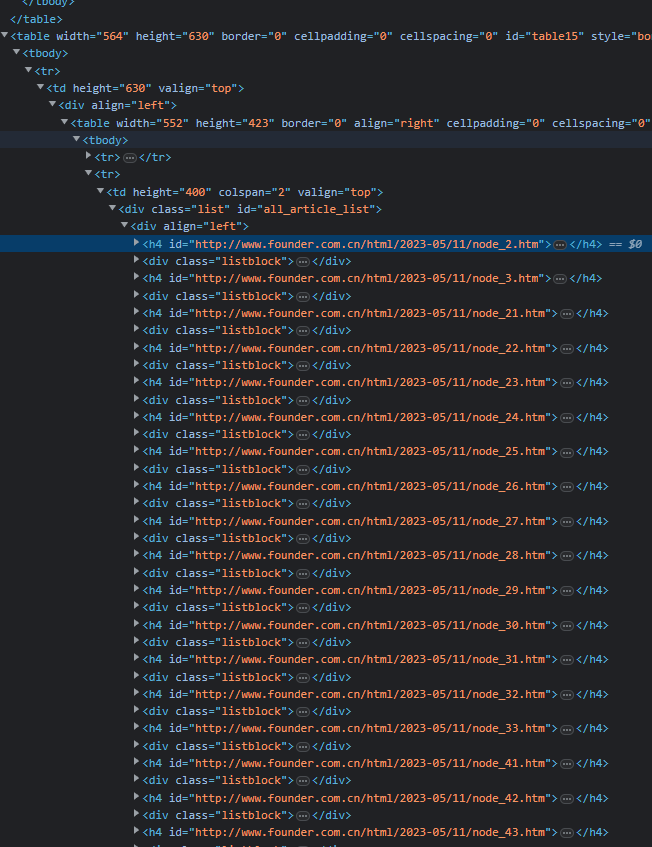Collapse the table width="552" node
The width and height of the screenshot is (652, 847).
64,123
